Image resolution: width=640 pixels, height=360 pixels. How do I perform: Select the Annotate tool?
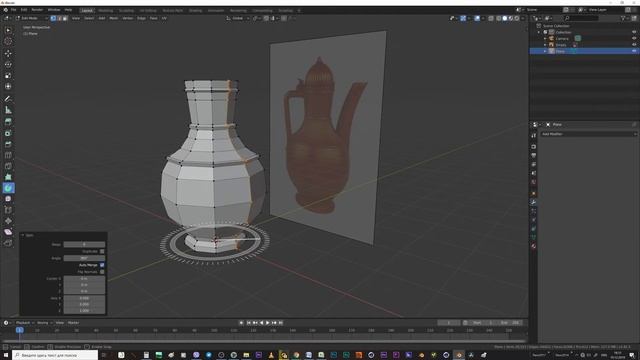pyautogui.click(x=8, y=99)
